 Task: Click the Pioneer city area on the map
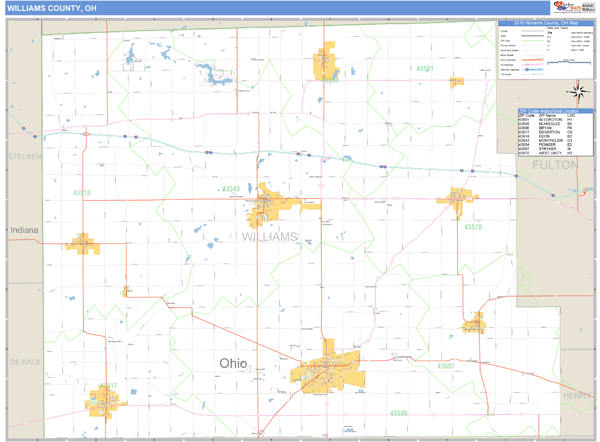[x=326, y=63]
